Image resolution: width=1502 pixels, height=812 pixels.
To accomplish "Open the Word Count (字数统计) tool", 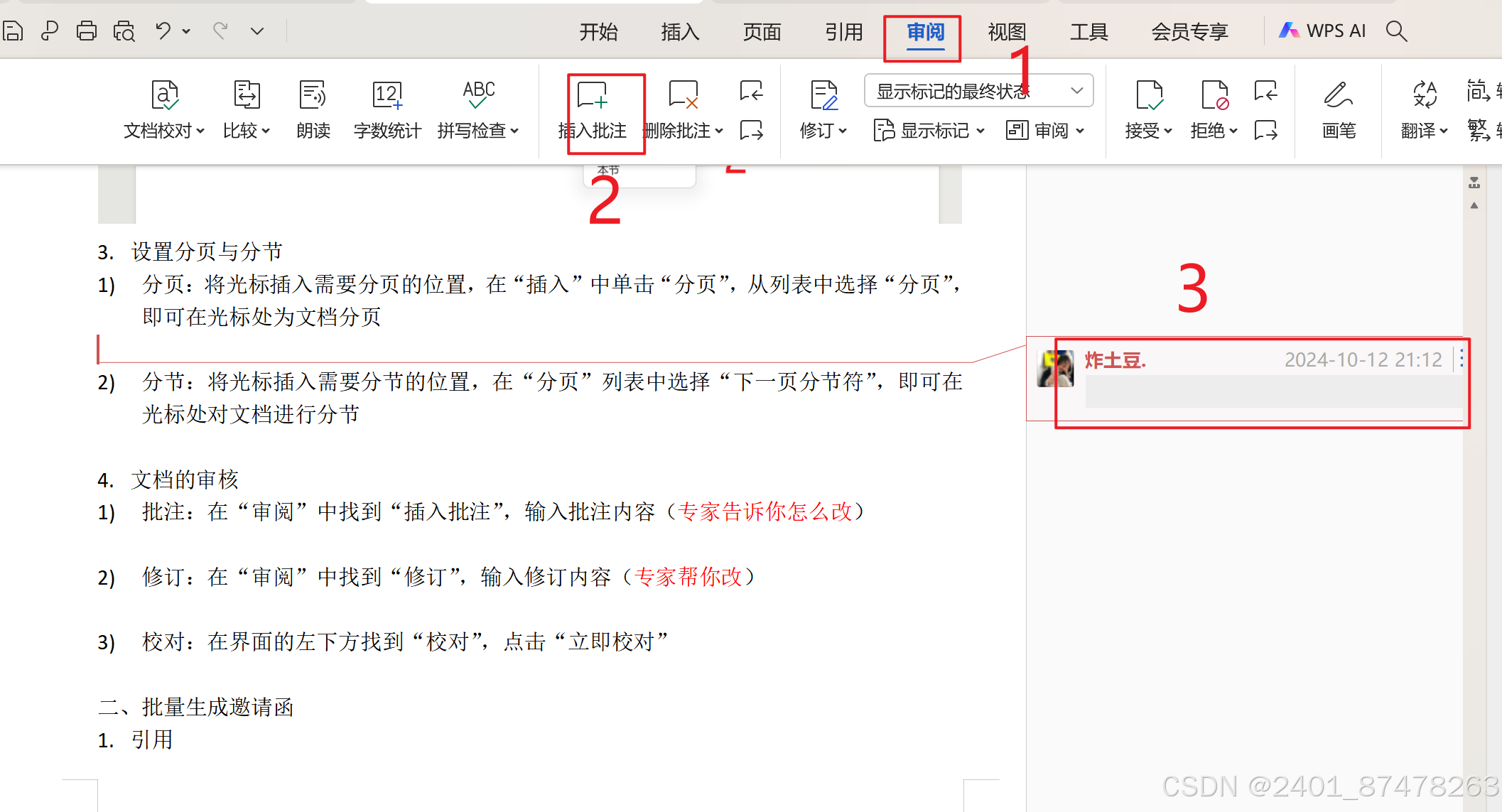I will tap(387, 96).
